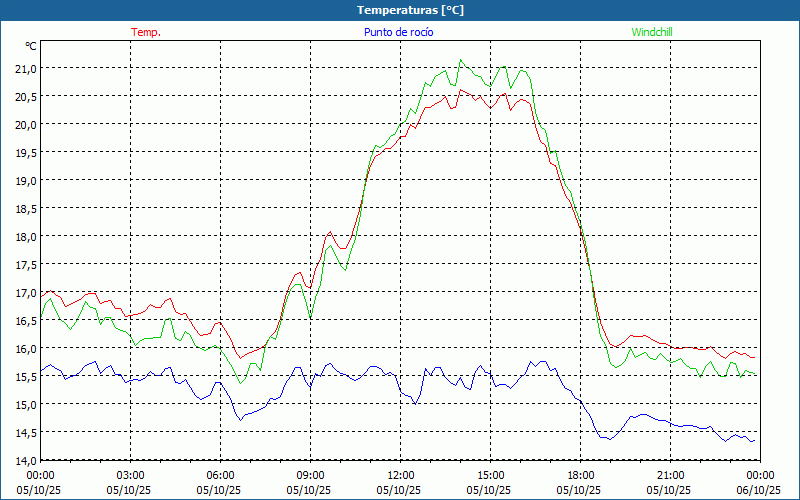This screenshot has width=800, height=500.
Task: Click the red Temp. legend label
Action: click(x=146, y=32)
